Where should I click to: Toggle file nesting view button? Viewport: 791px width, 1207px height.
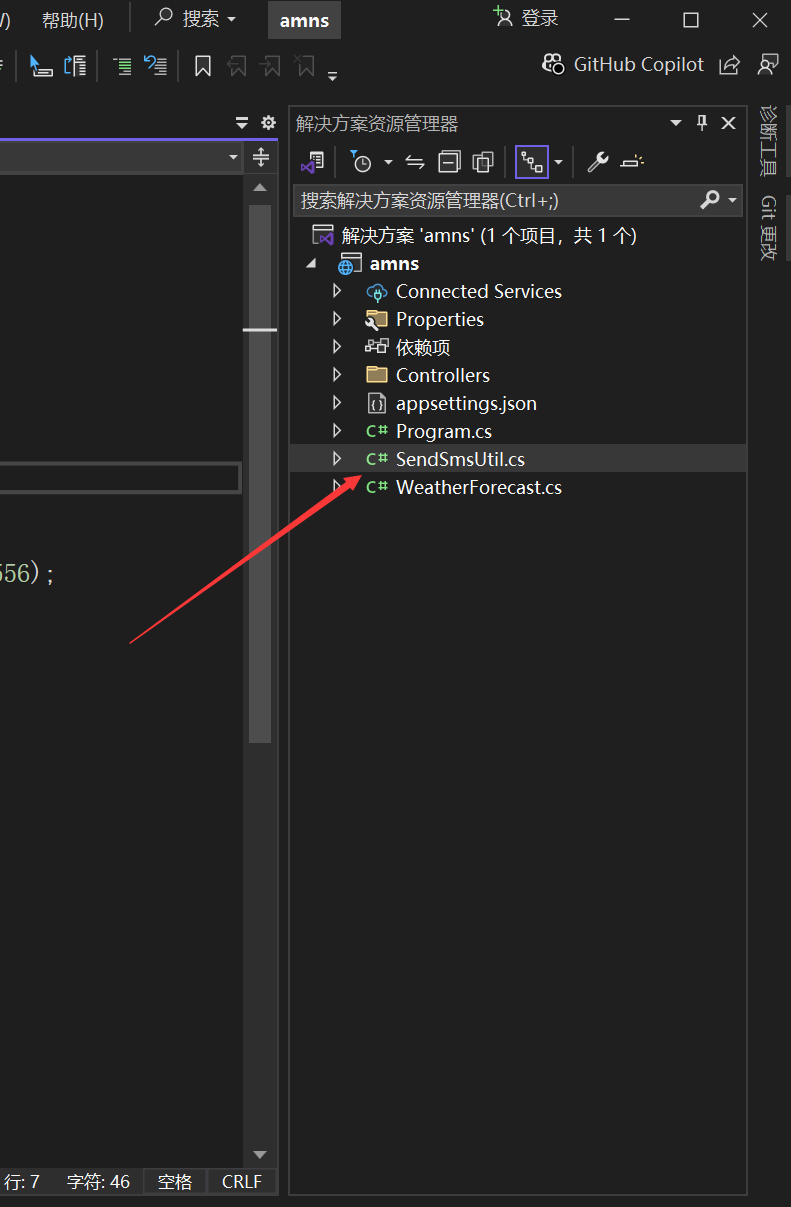click(532, 162)
